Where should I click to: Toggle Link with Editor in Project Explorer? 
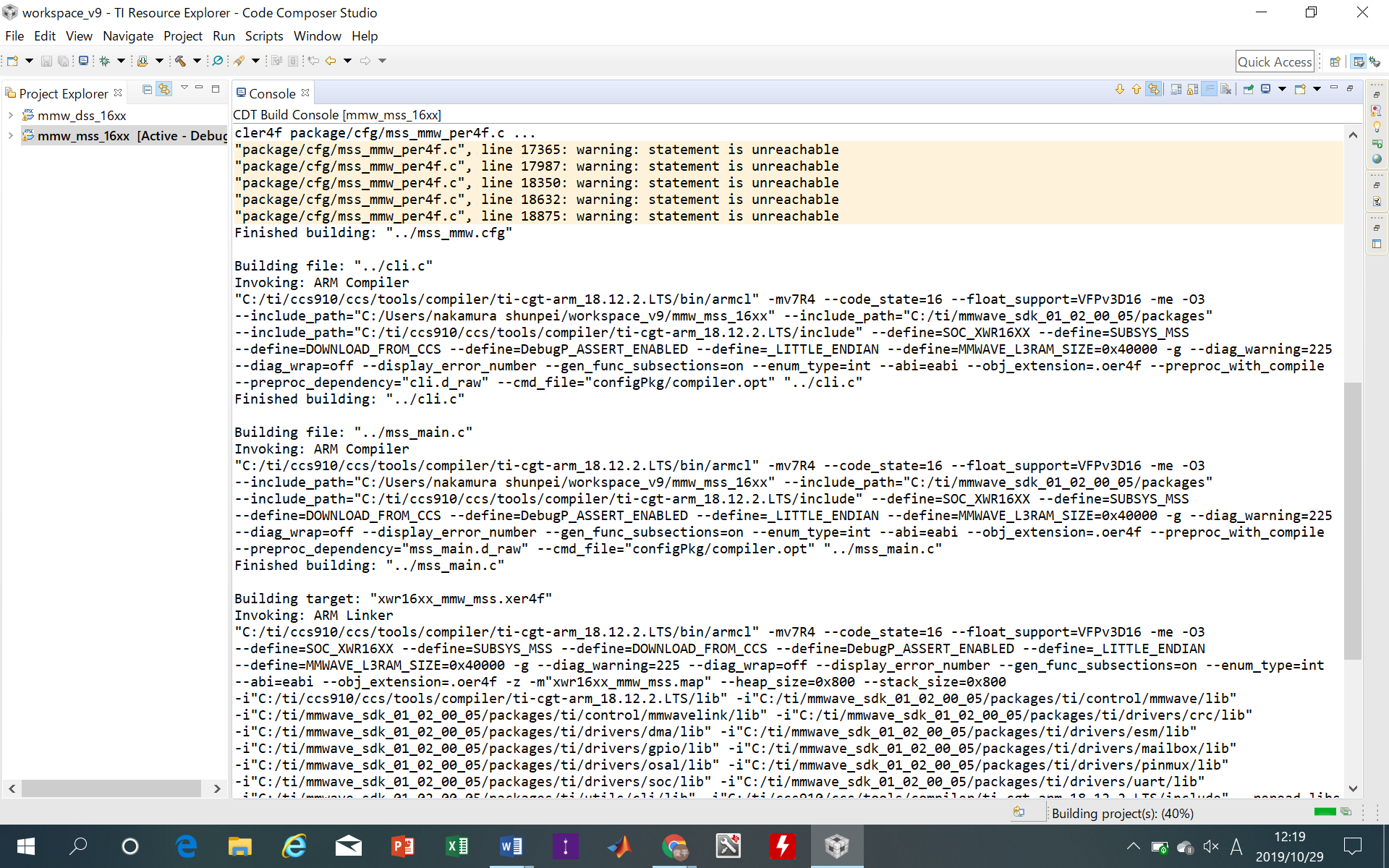tap(164, 90)
